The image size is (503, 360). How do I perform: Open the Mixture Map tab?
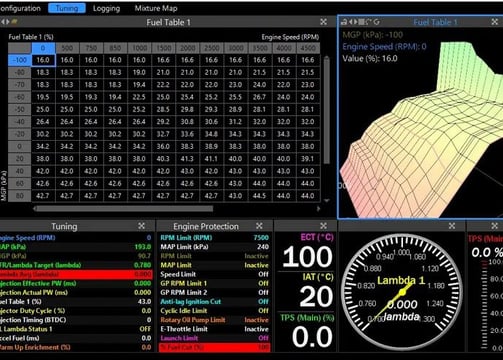click(x=156, y=8)
